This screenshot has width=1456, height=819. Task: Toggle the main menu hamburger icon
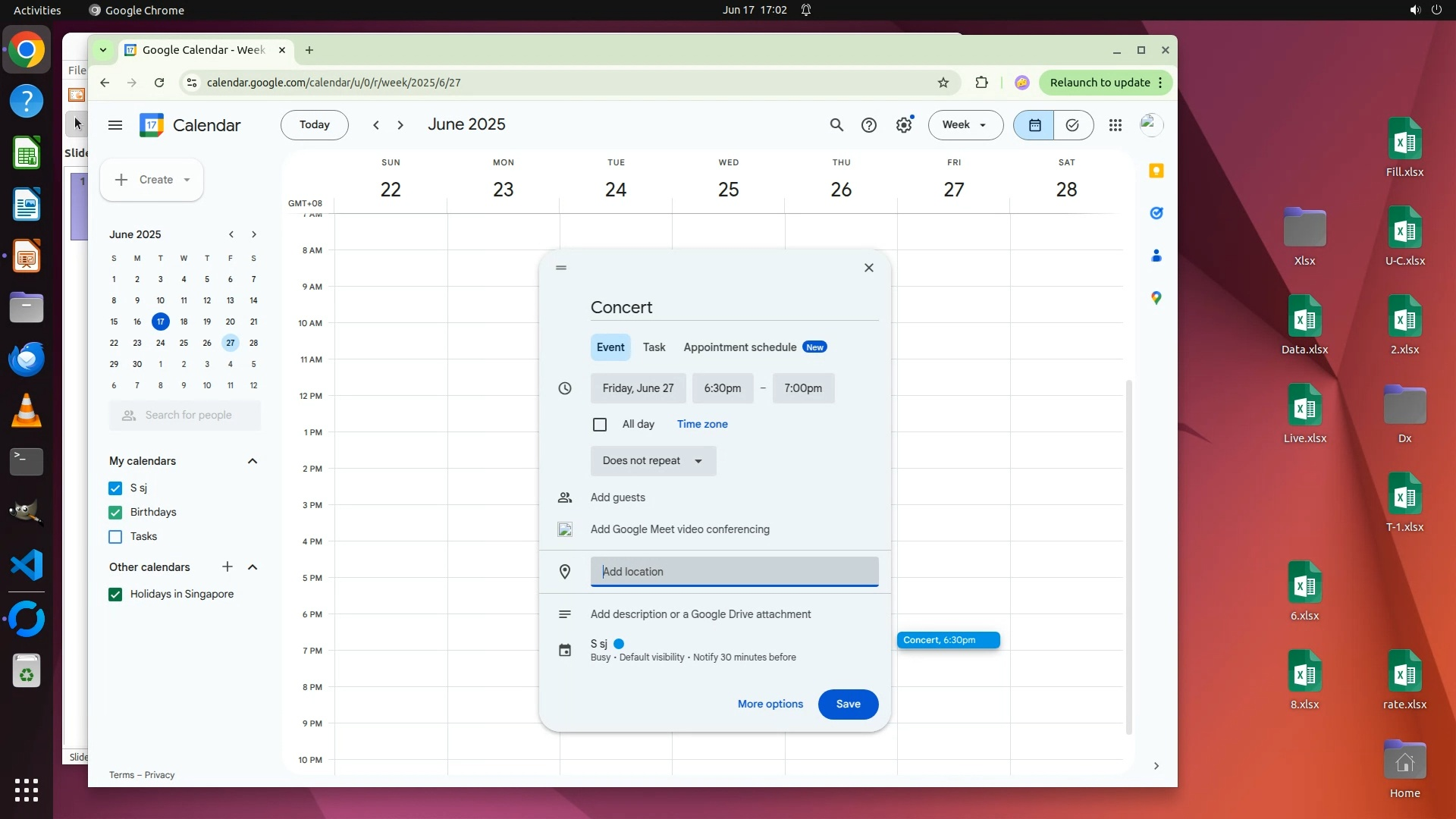pyautogui.click(x=115, y=125)
